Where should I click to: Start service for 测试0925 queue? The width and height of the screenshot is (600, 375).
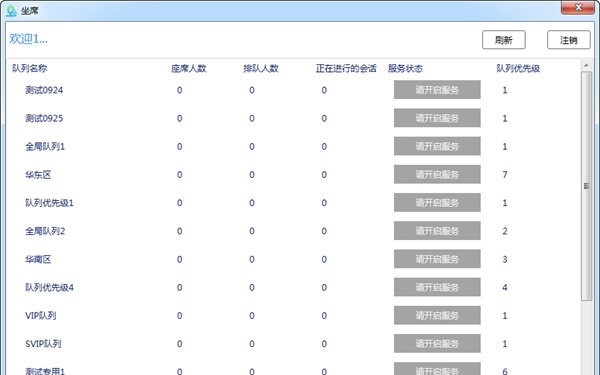click(x=437, y=118)
